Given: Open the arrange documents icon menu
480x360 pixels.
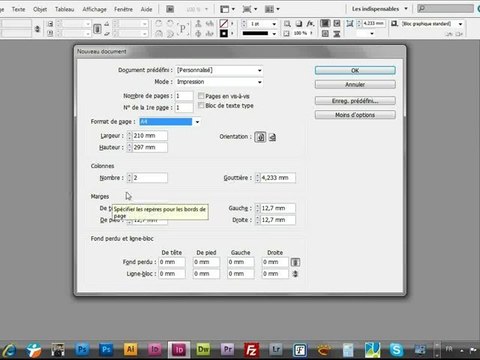Looking at the screenshot, I should point(272,9).
